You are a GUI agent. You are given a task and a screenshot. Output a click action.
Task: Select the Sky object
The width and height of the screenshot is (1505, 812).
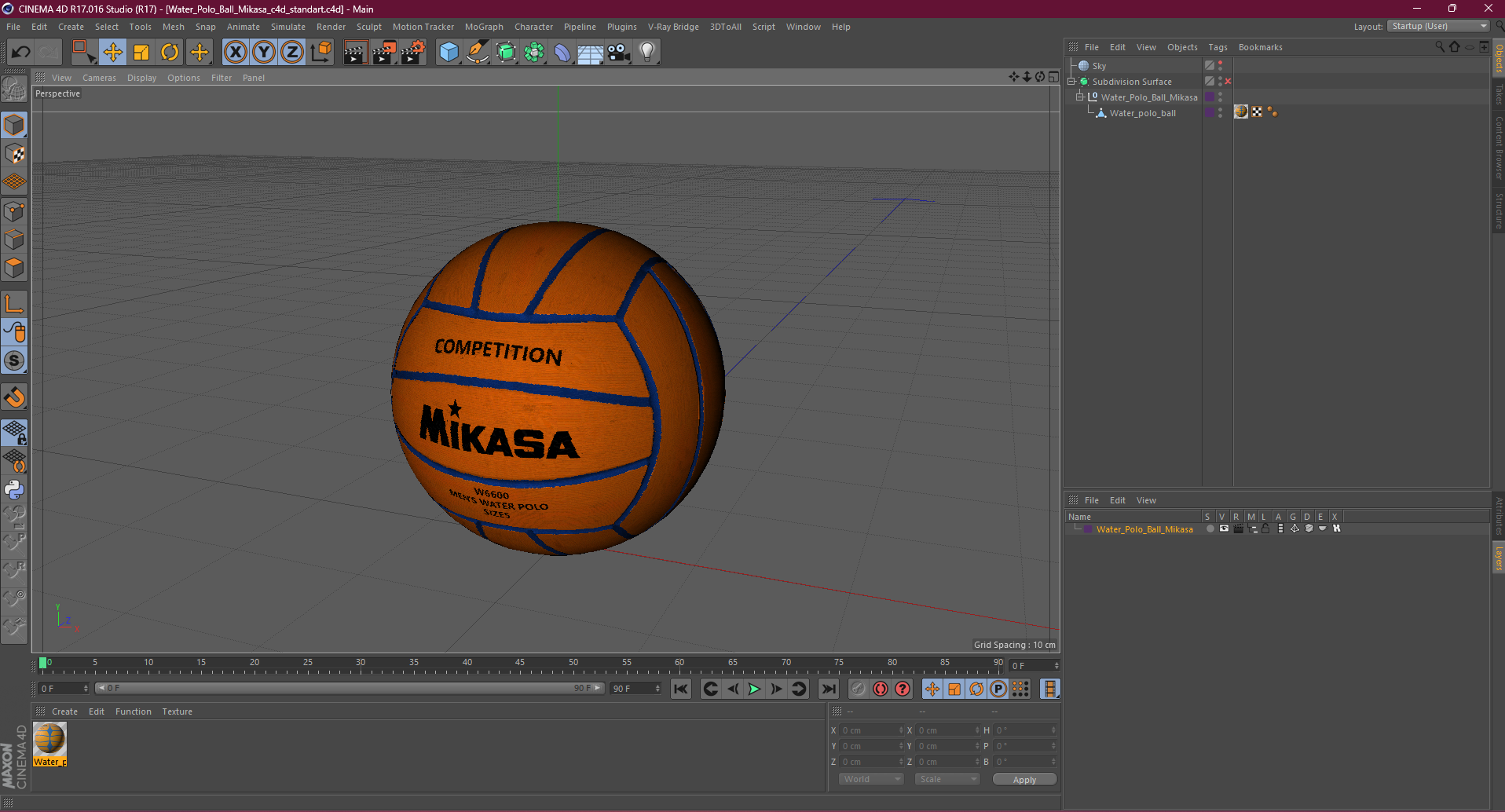(x=1099, y=66)
